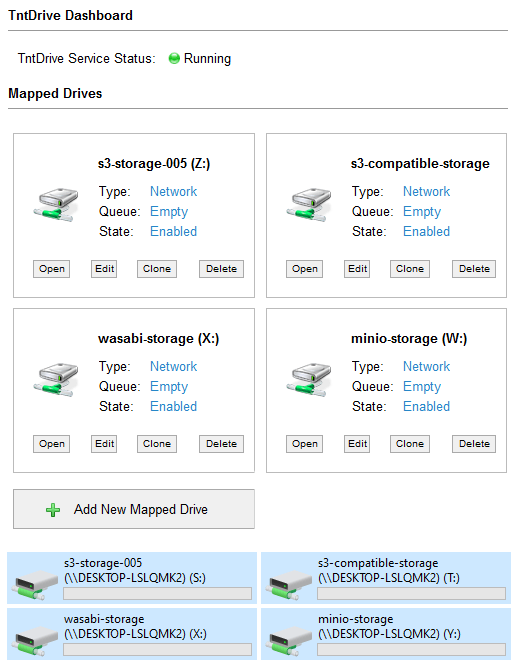Select the minio-storage (Y:) network drive icon

(288, 641)
